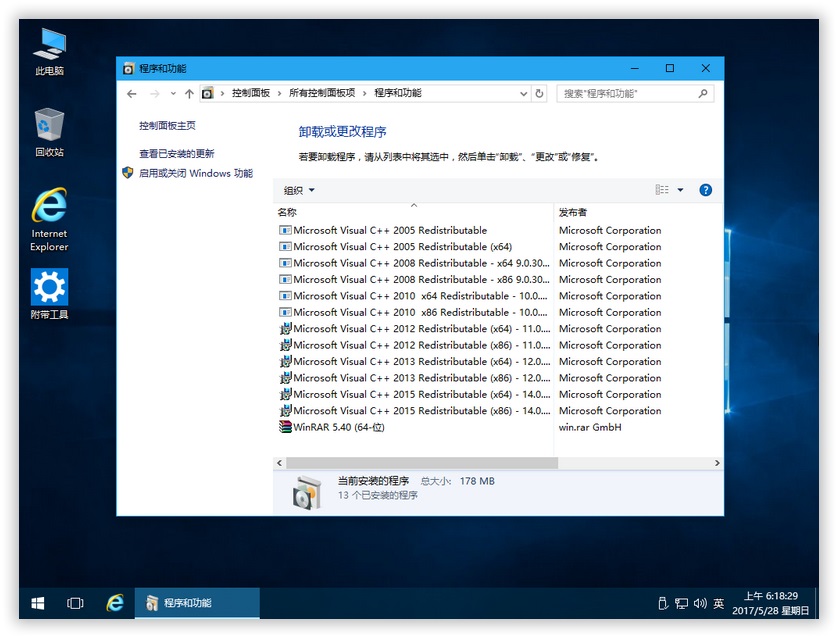Screen dimensions: 838x638
Task: Click the address bar control panel icon
Action: tap(208, 94)
